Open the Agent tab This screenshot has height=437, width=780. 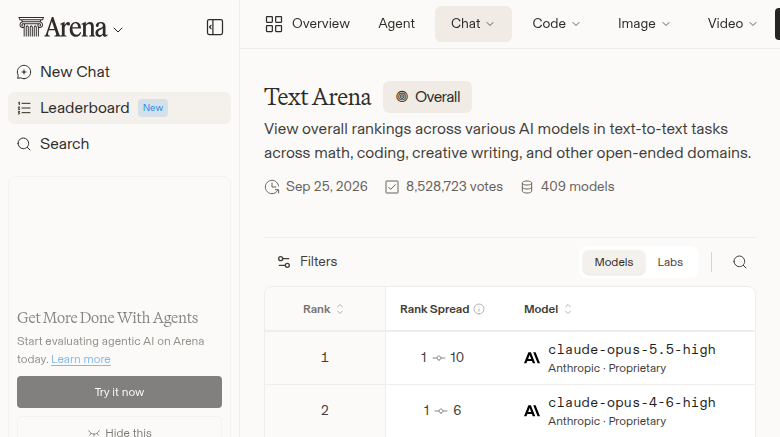[396, 24]
